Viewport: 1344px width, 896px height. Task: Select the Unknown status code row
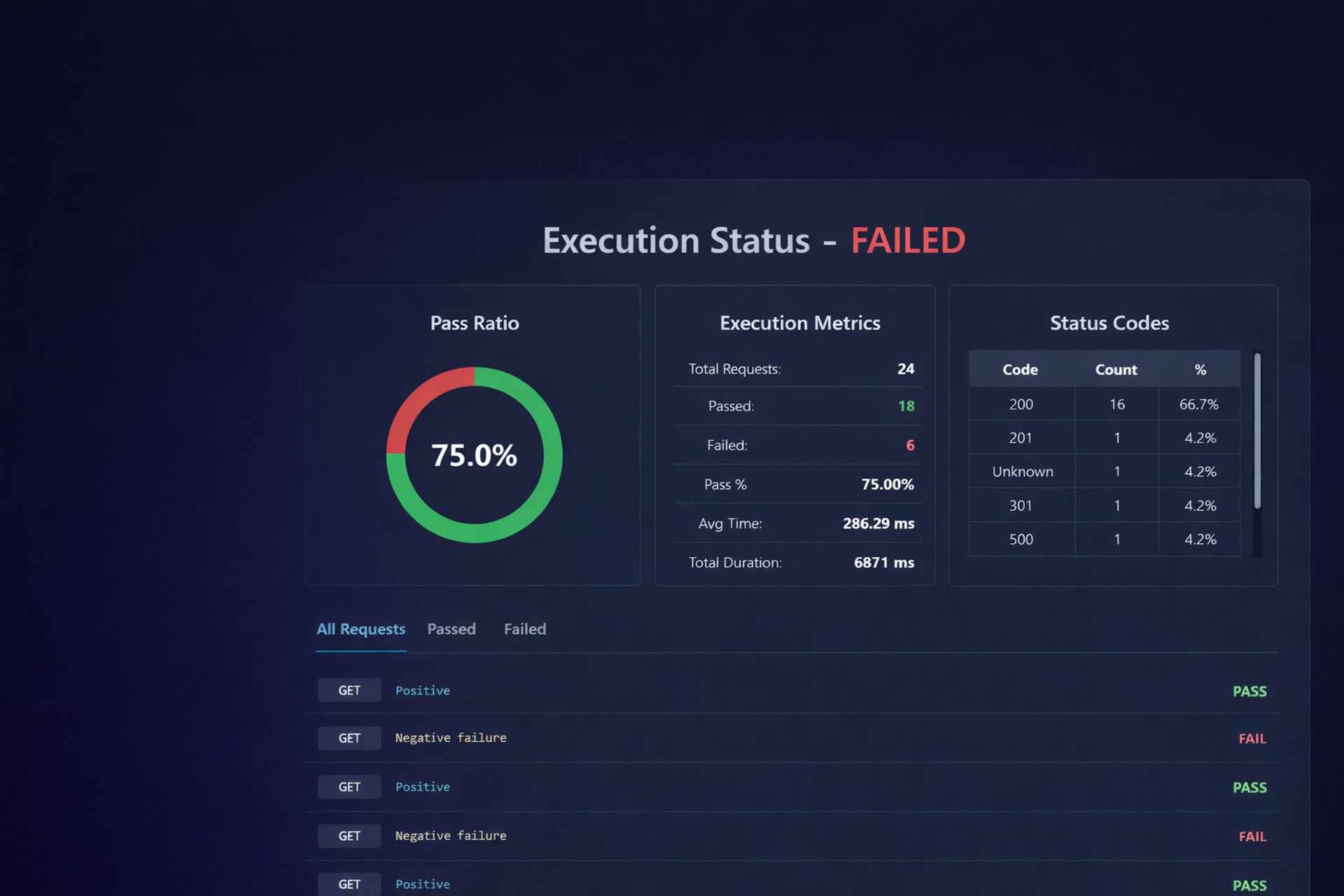pyautogui.click(x=1022, y=472)
